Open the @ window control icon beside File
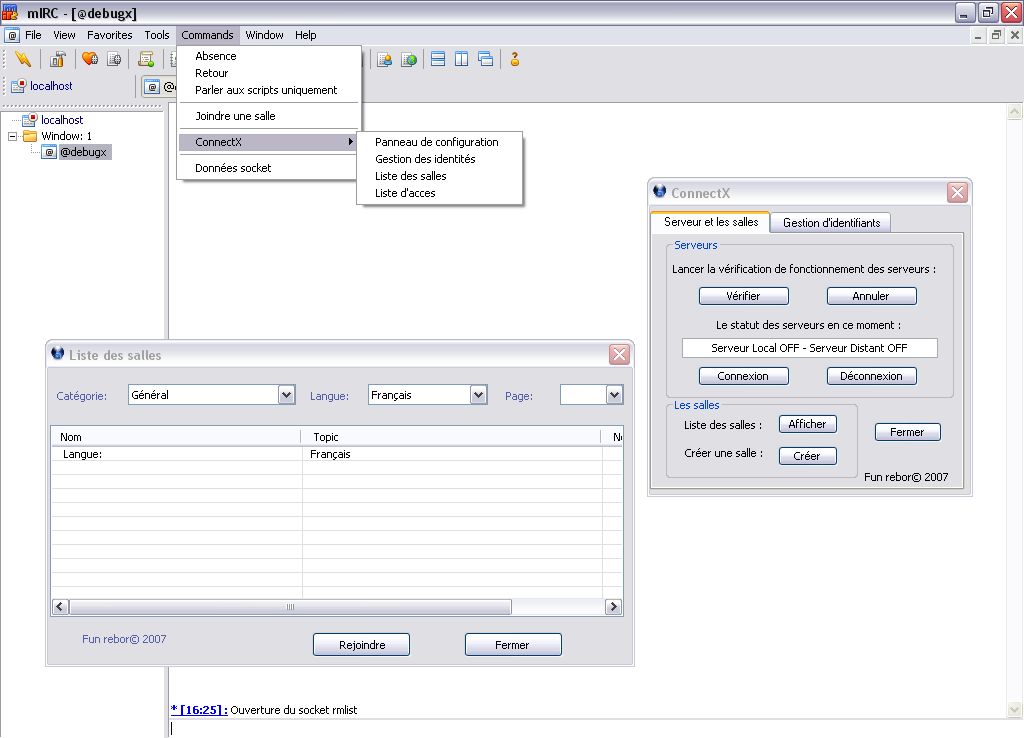This screenshot has width=1024, height=738. [x=12, y=35]
